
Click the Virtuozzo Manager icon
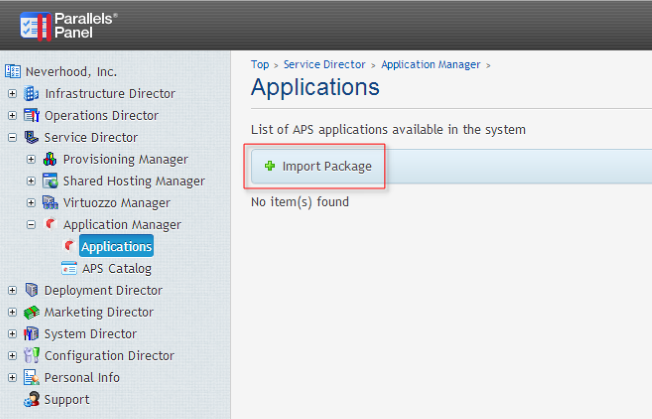coord(50,203)
